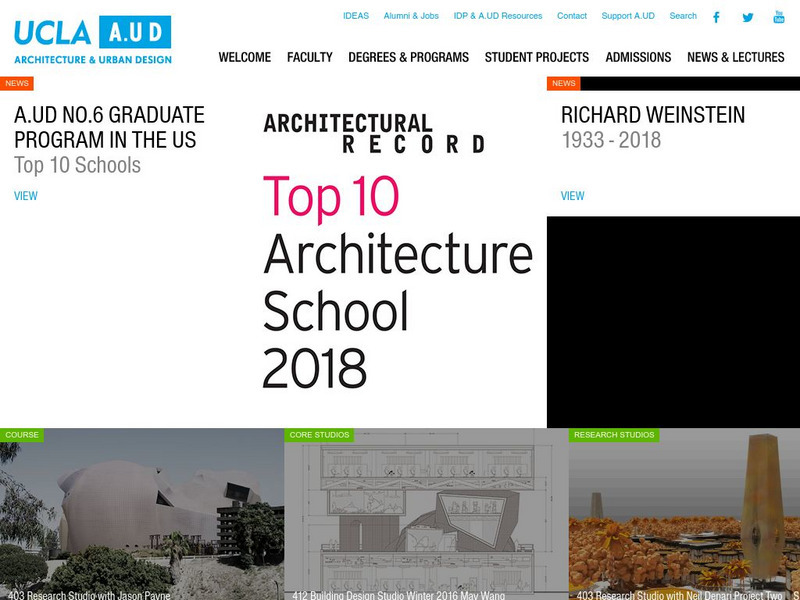Open STUDENT PROJECTS menu

537,57
